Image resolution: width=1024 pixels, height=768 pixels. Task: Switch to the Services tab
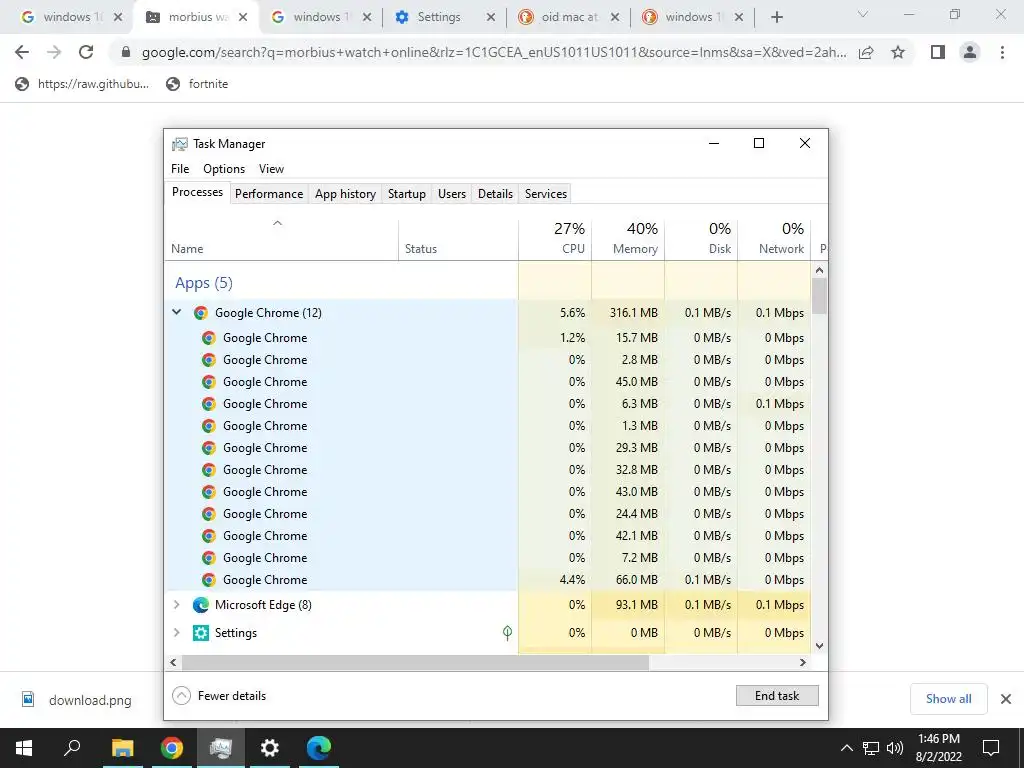(546, 193)
